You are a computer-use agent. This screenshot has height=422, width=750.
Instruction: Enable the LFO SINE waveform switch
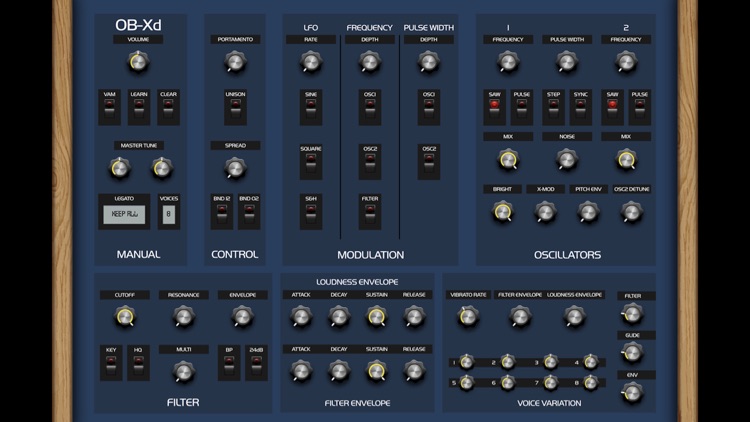point(311,109)
